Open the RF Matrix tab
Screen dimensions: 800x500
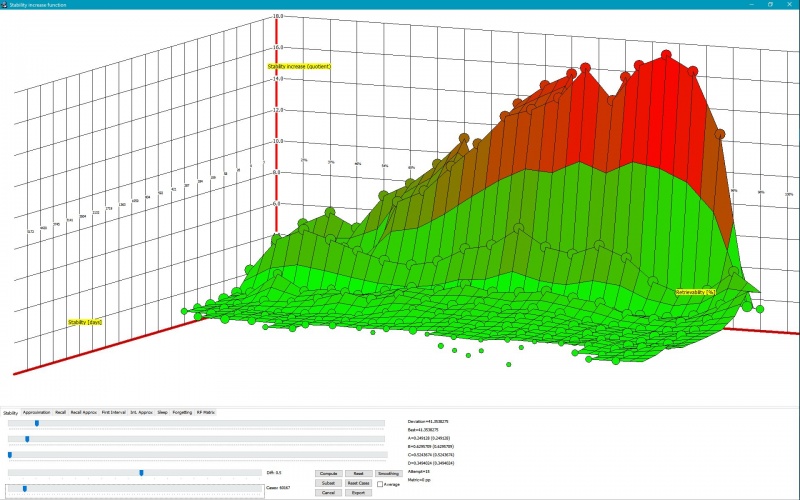click(206, 412)
